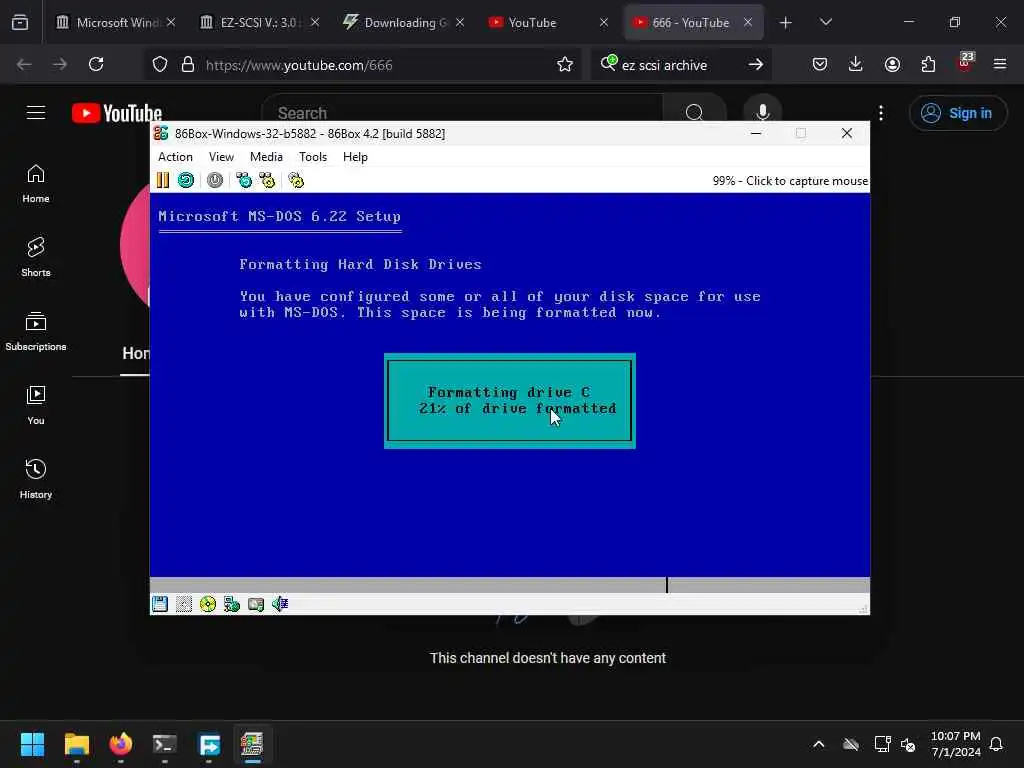The image size is (1024, 768).
Task: Open the Extensions puzzle icon
Action: click(x=928, y=64)
